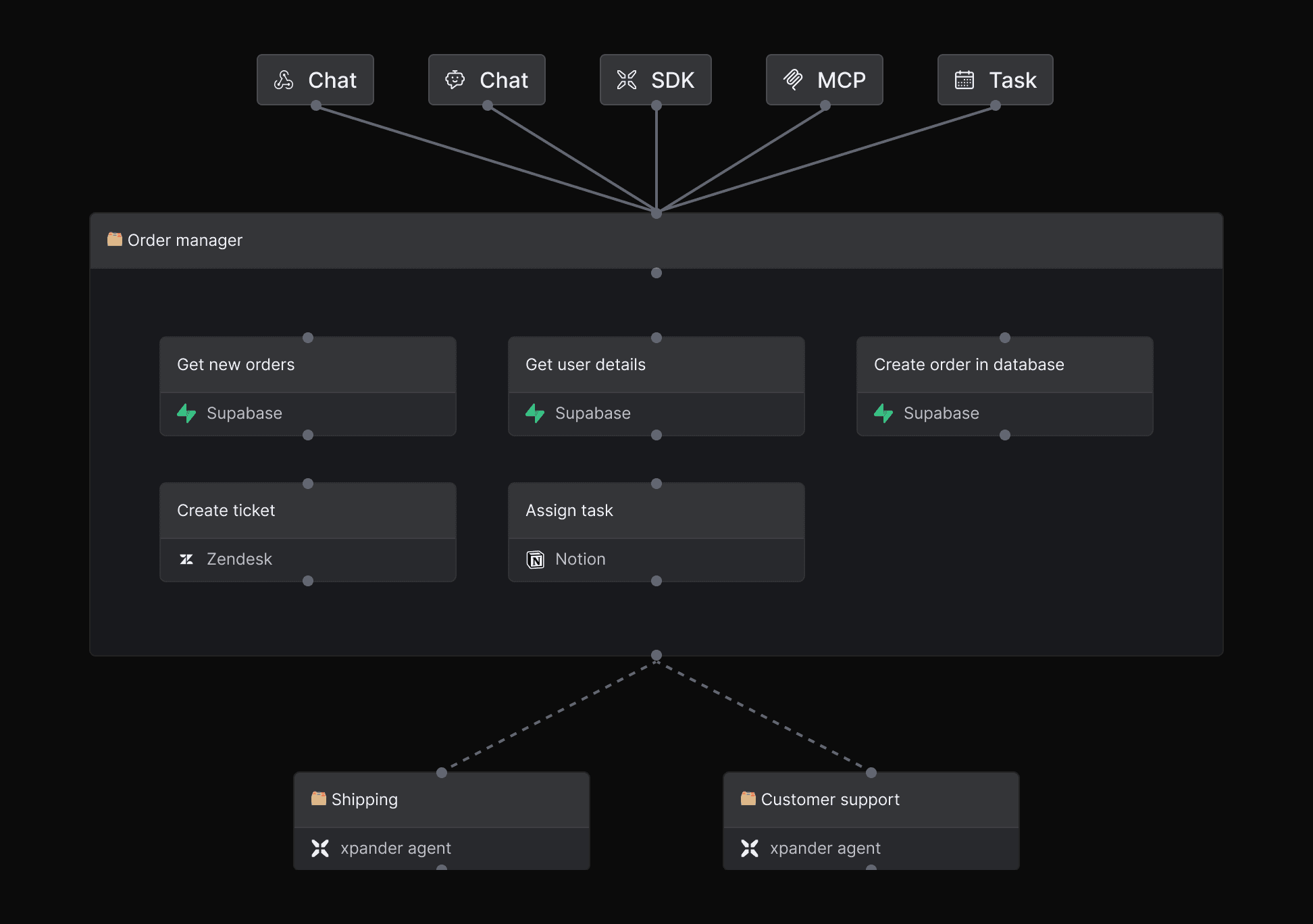The height and width of the screenshot is (924, 1313).
Task: Click the Zendesk logo icon
Action: pyautogui.click(x=186, y=559)
